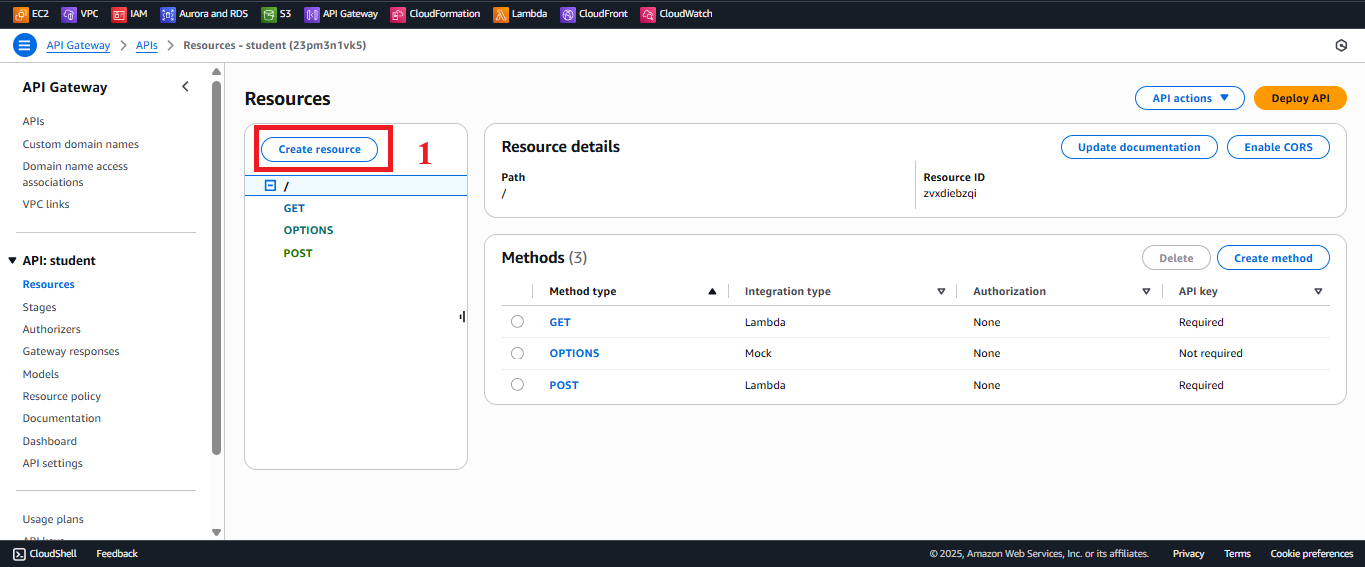
Task: Click the Create method button
Action: point(1273,258)
